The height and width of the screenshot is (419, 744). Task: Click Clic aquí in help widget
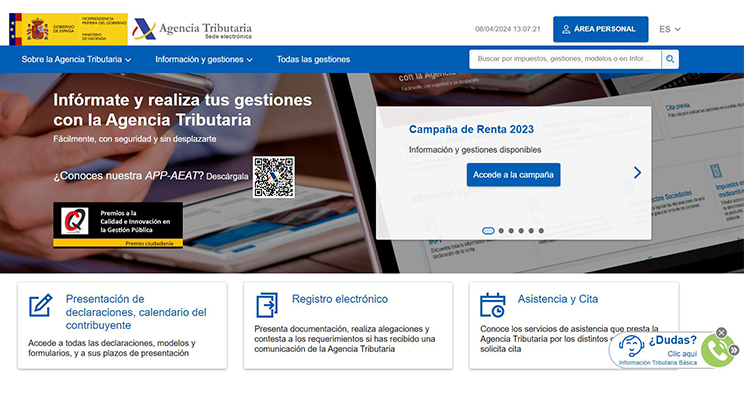click(x=682, y=354)
